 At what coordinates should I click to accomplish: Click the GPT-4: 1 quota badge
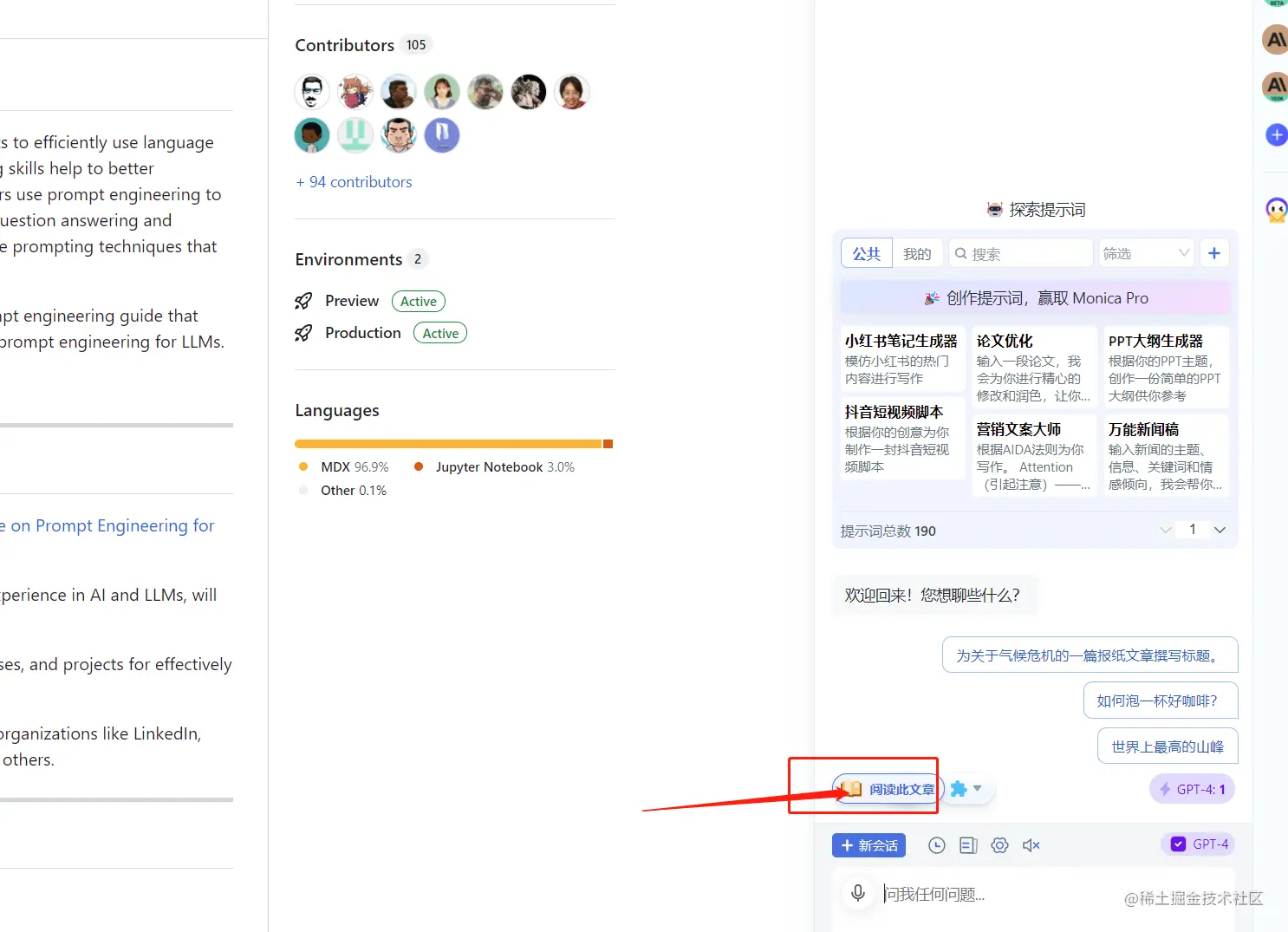coord(1192,789)
